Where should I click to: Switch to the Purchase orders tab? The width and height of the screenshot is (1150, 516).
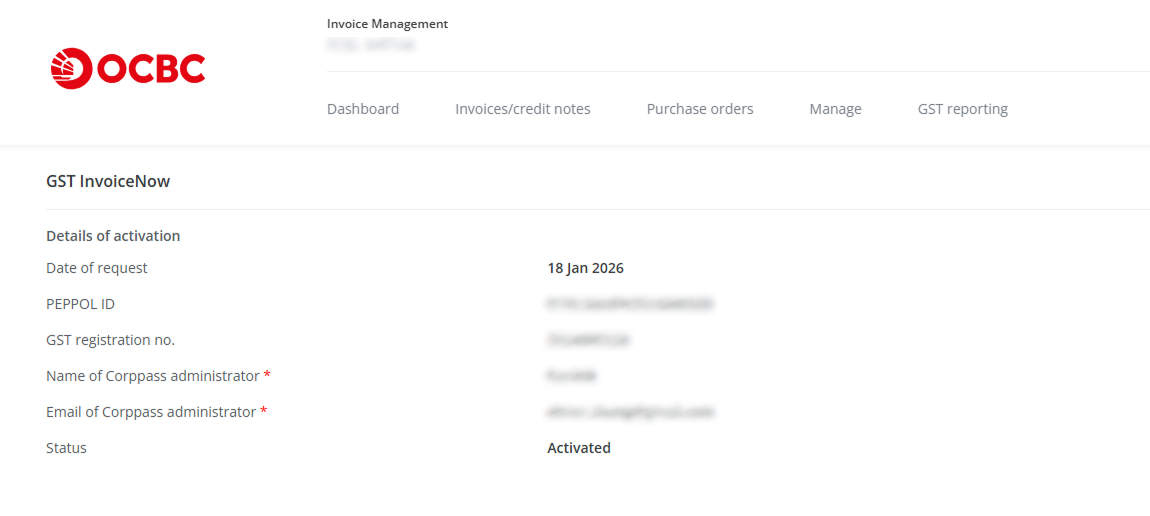coord(700,109)
